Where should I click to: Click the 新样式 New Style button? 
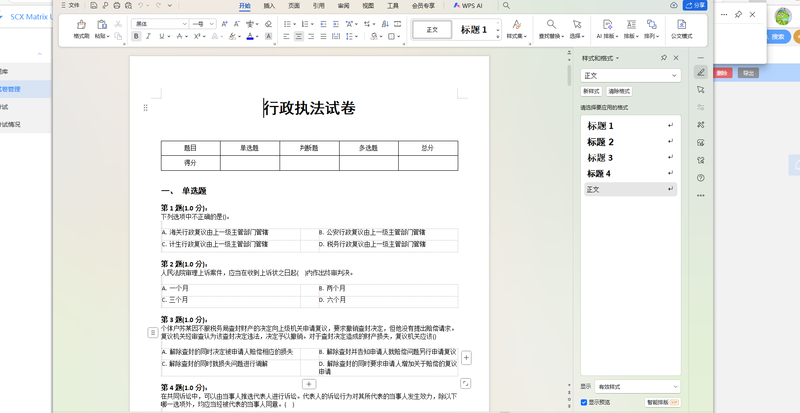pyautogui.click(x=591, y=91)
